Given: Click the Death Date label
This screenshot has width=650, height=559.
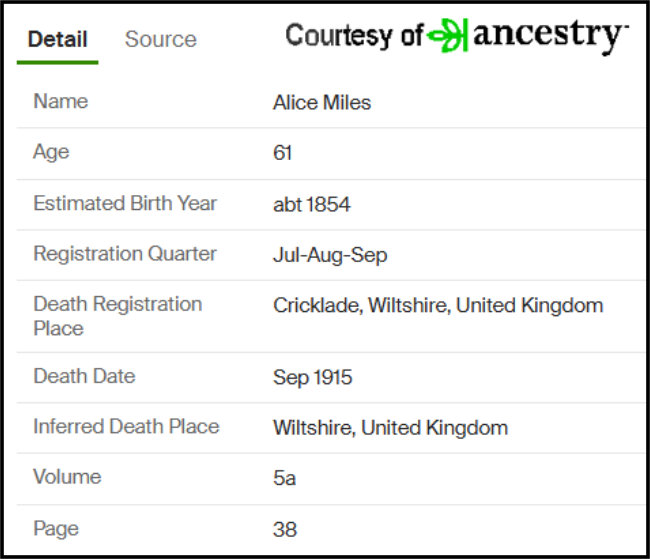Looking at the screenshot, I should [84, 376].
